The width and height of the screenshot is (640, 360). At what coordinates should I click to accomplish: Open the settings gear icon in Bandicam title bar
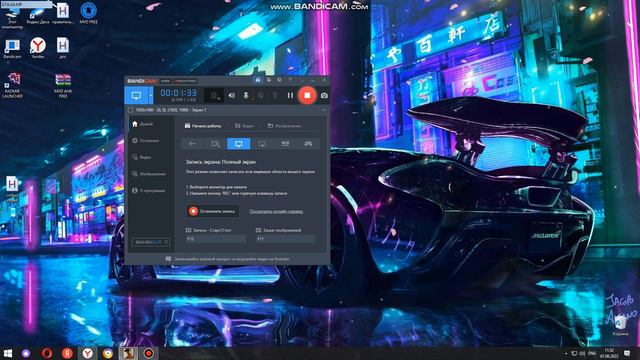[x=279, y=80]
